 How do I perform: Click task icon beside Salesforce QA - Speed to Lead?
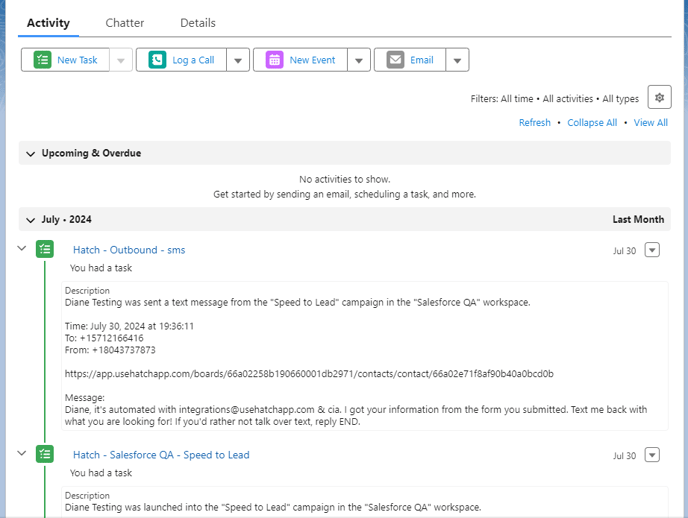tap(45, 454)
